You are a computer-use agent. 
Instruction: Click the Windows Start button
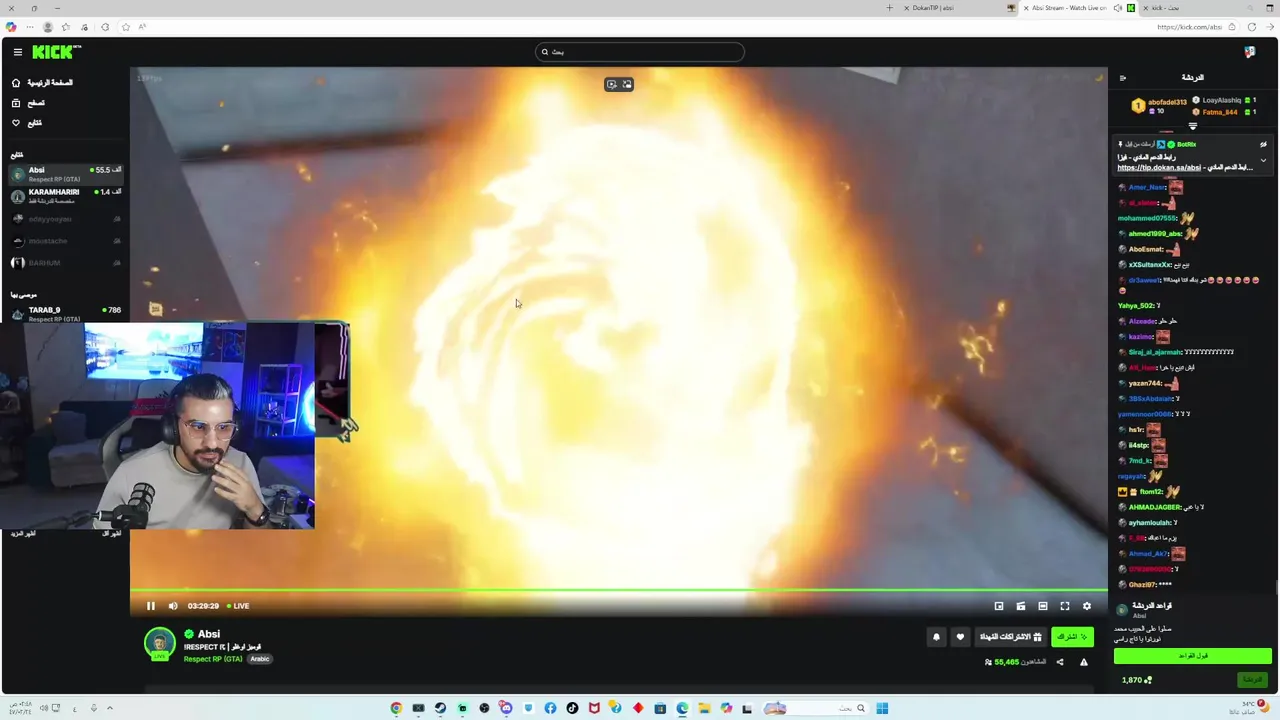(882, 708)
